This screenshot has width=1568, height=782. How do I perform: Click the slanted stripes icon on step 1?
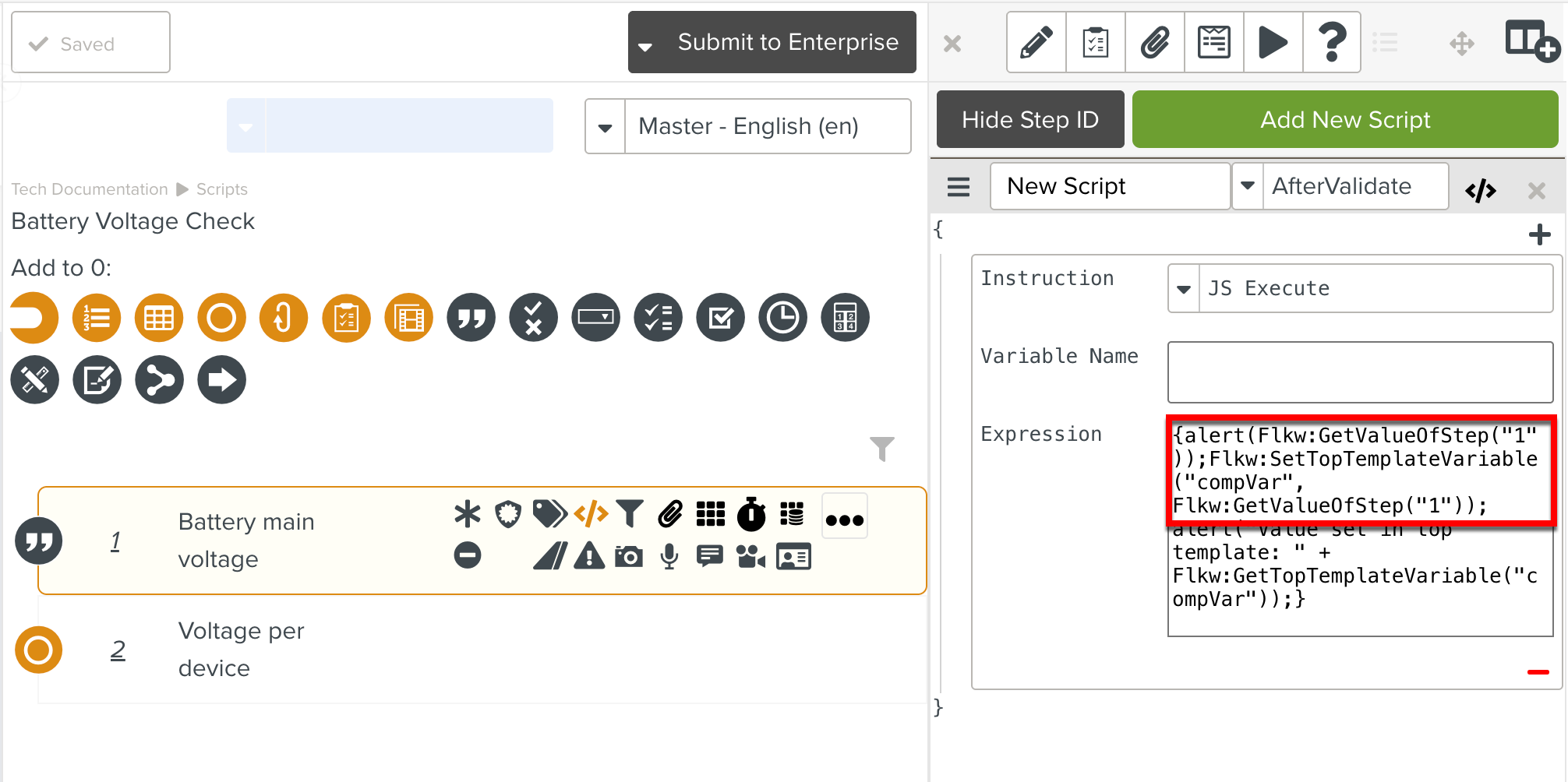[550, 556]
